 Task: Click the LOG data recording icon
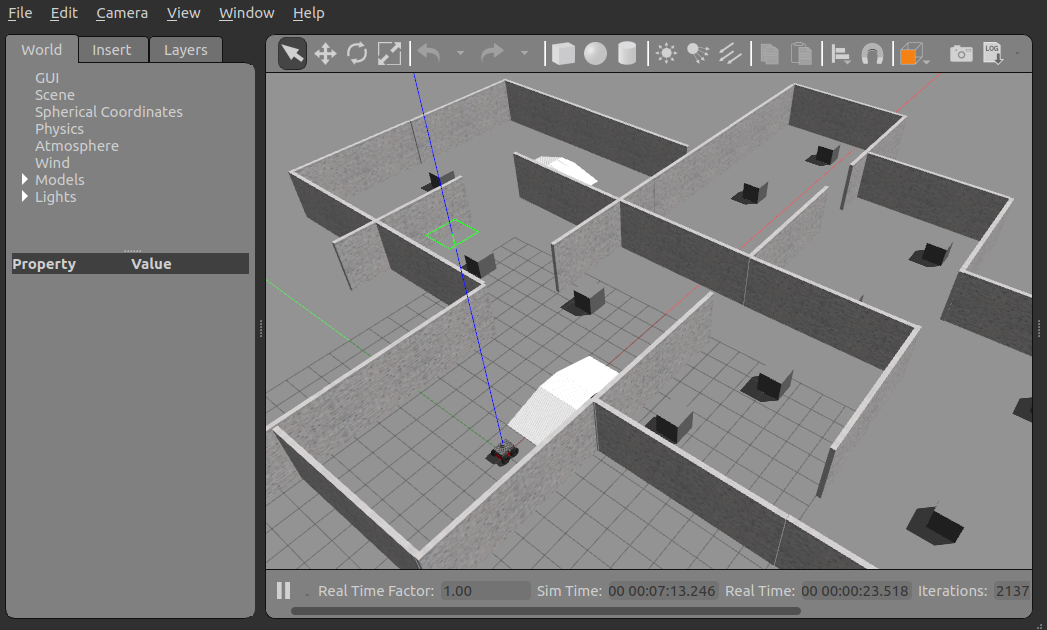tap(993, 53)
